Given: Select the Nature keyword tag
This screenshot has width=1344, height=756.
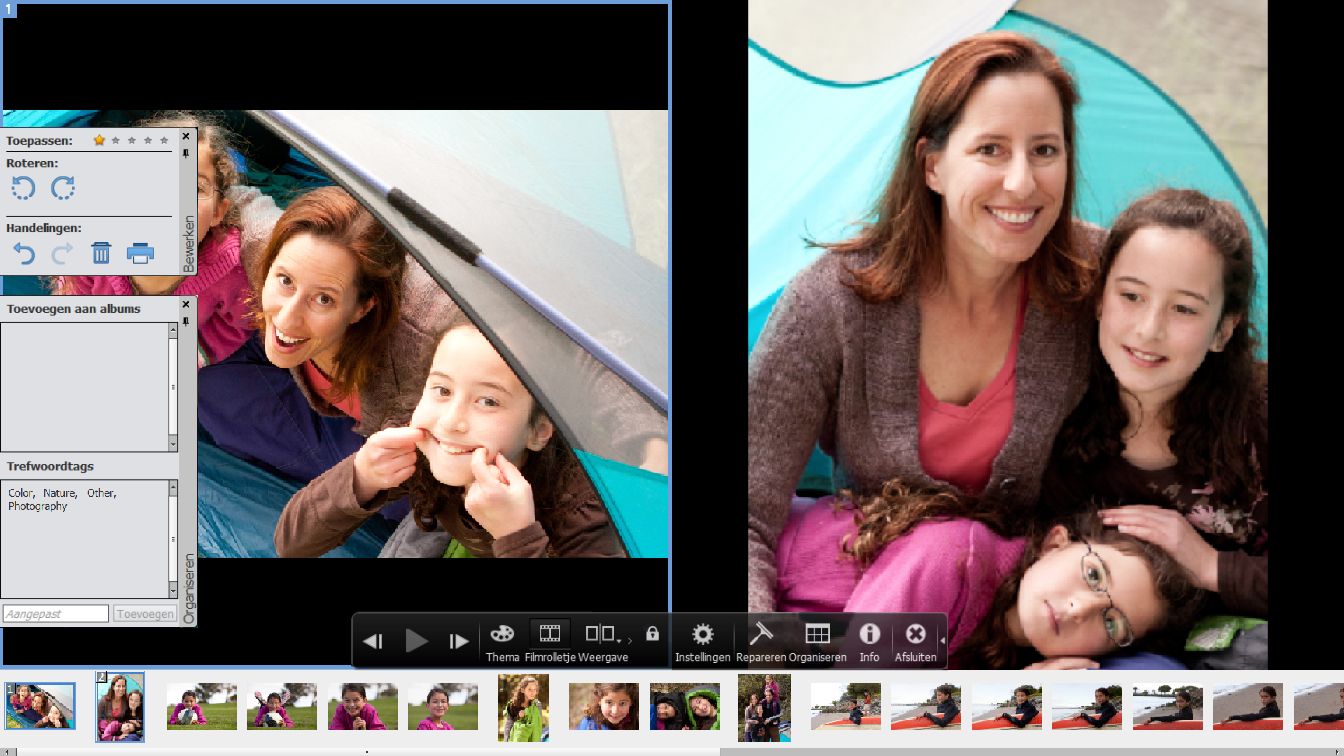Looking at the screenshot, I should click(x=59, y=493).
